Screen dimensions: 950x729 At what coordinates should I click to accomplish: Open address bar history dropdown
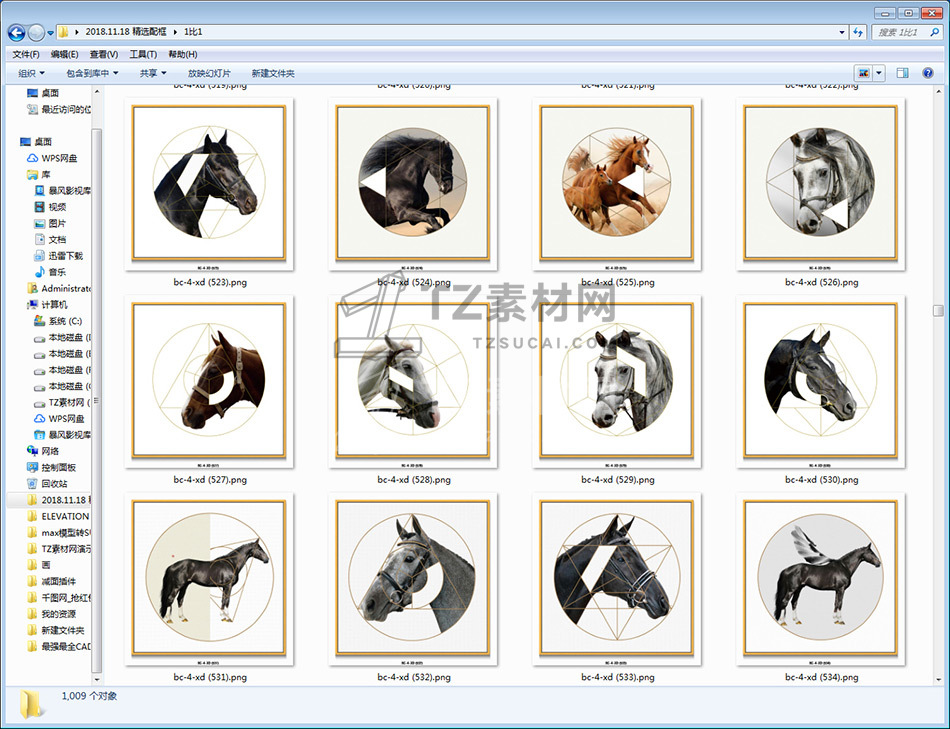842,32
